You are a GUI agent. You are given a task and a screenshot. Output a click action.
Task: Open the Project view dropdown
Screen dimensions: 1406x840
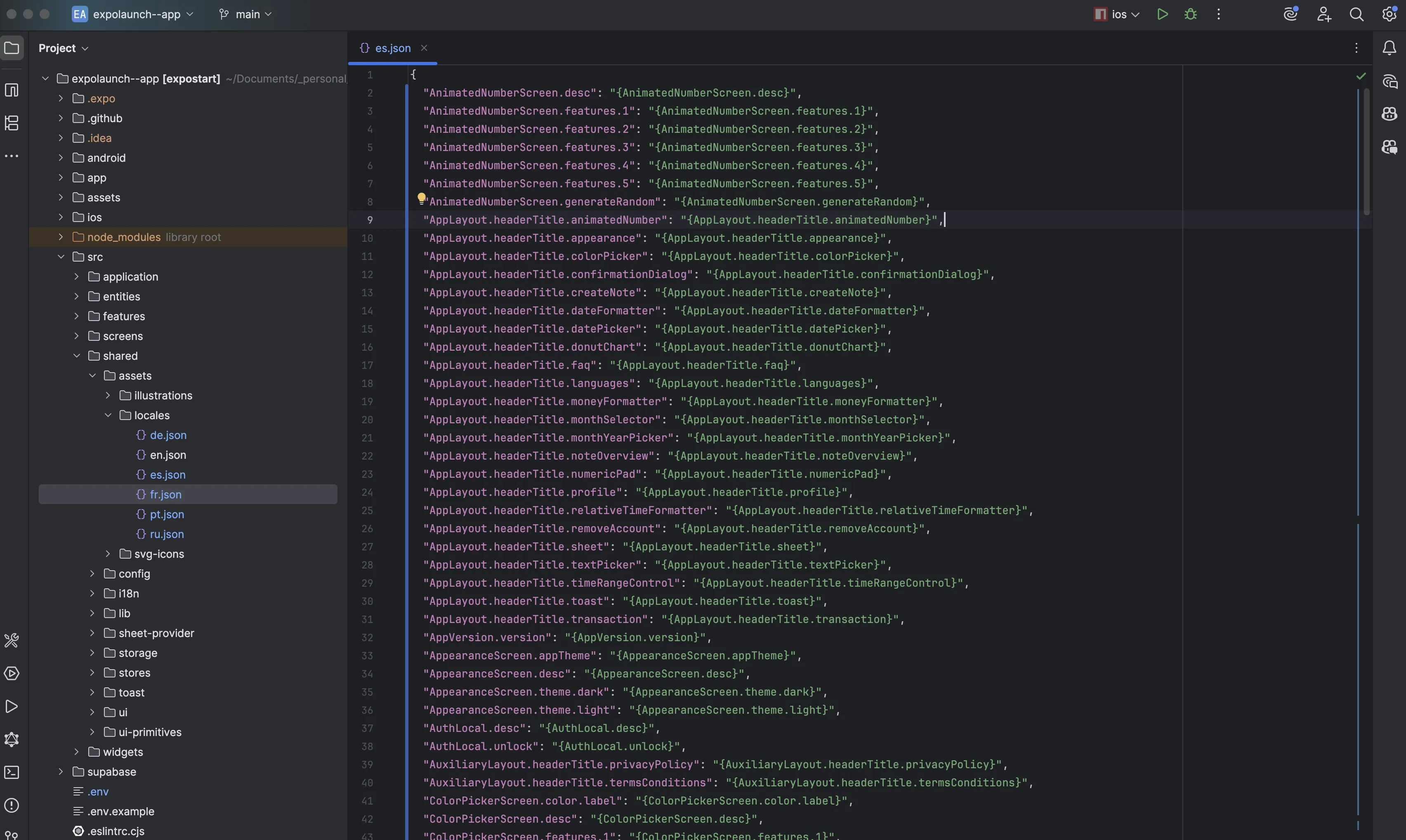pyautogui.click(x=64, y=48)
